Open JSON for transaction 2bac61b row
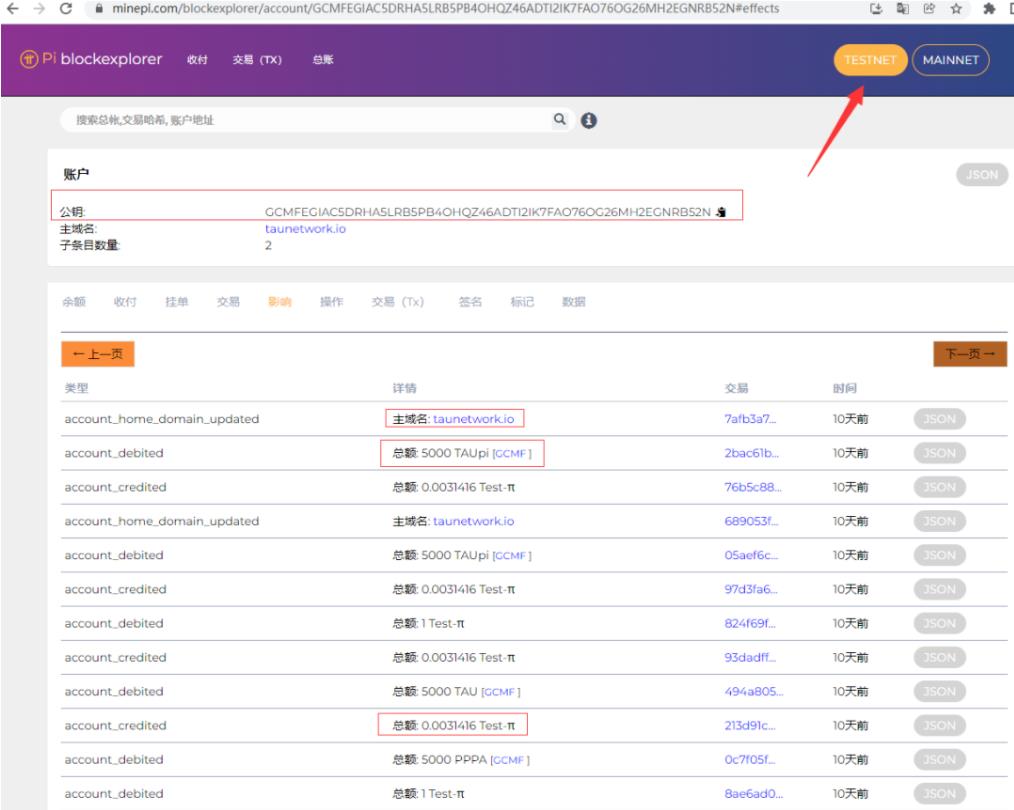Screen dimensions: 1014x810 (940, 453)
